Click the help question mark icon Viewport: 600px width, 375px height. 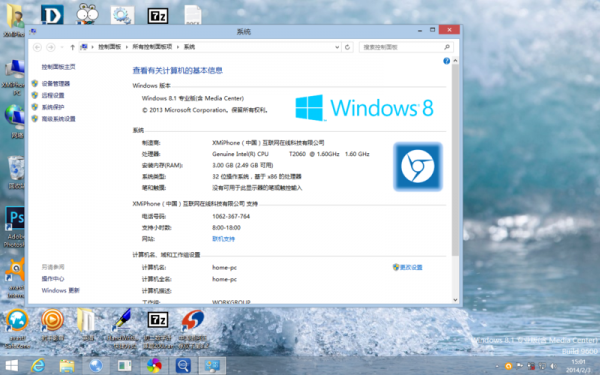446,61
